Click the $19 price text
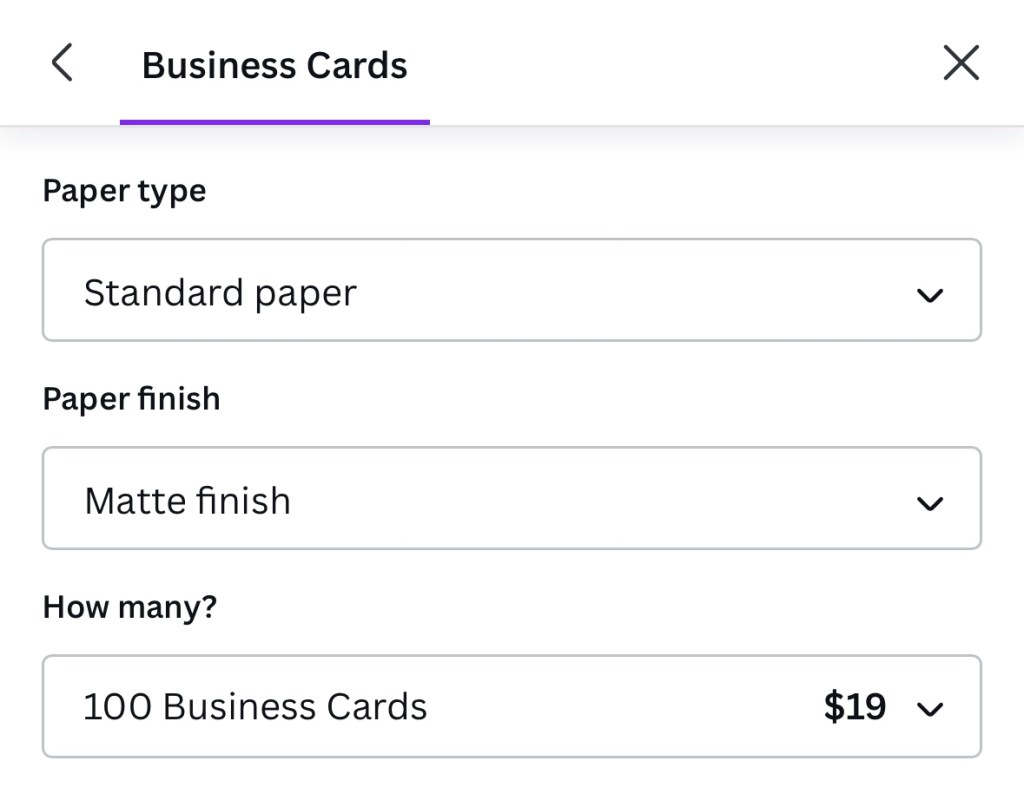 [855, 707]
